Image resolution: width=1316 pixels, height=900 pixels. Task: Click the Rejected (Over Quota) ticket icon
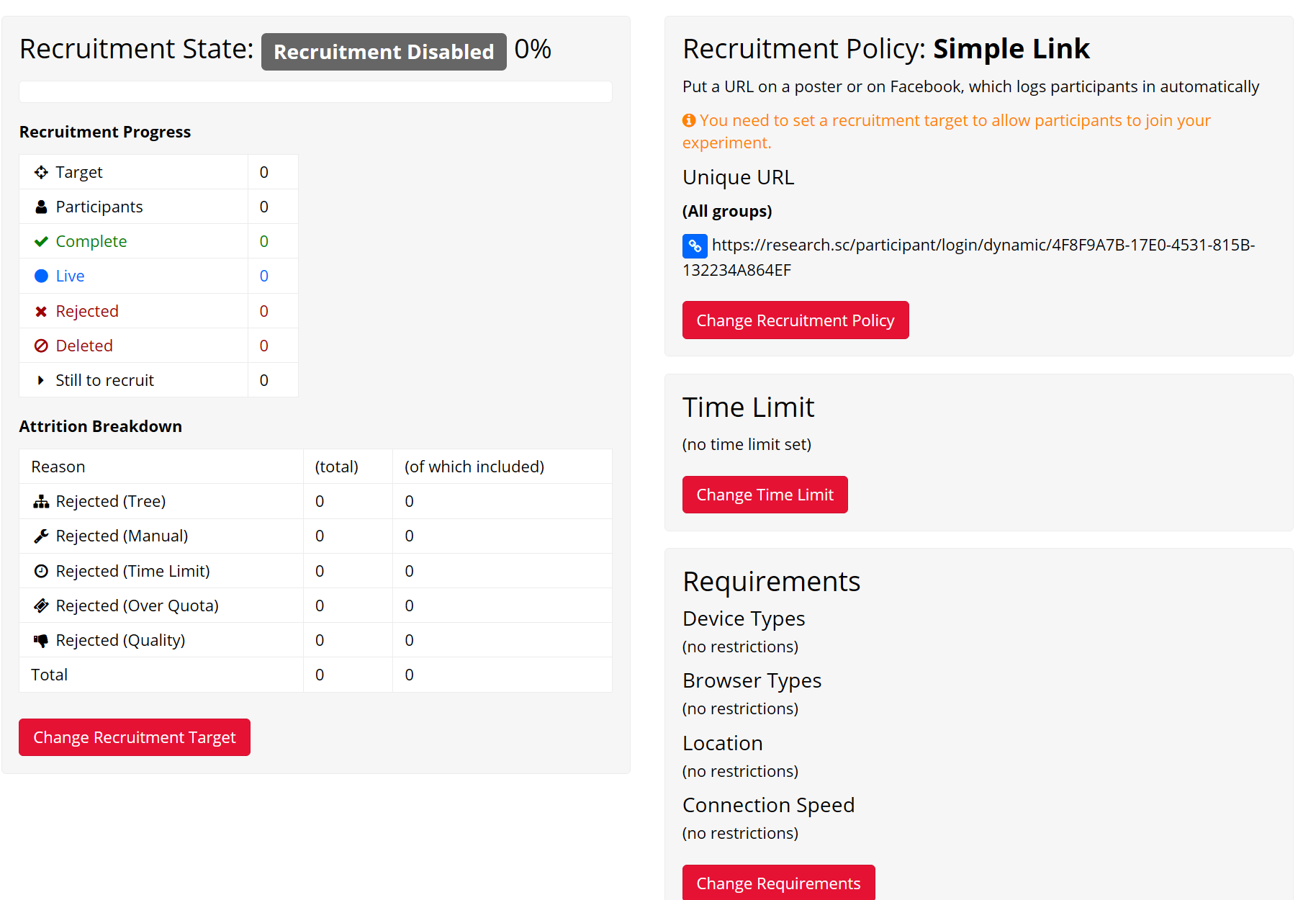coord(41,606)
